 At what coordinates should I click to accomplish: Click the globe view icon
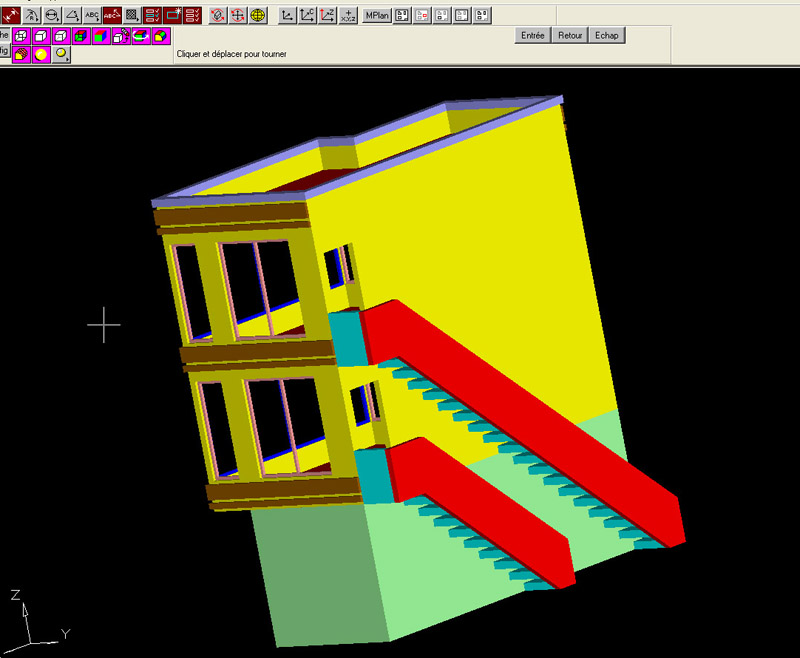coord(258,15)
